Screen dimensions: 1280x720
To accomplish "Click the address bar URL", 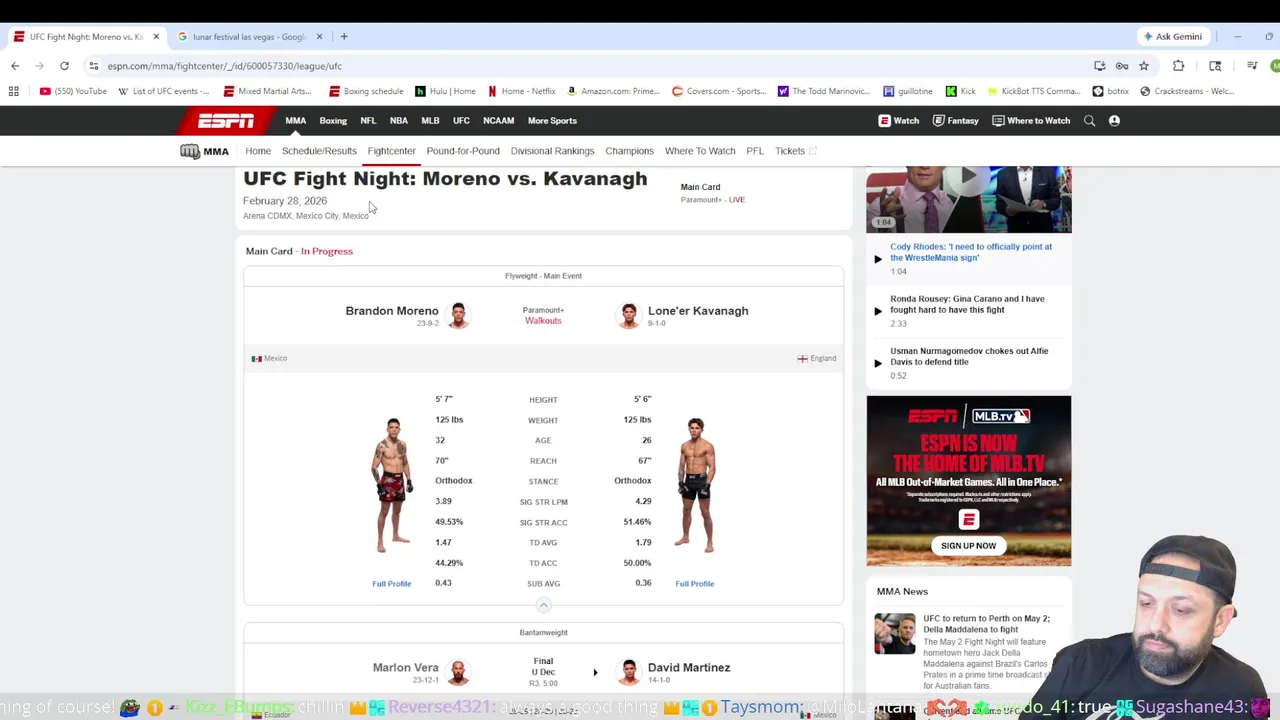I will [225, 66].
